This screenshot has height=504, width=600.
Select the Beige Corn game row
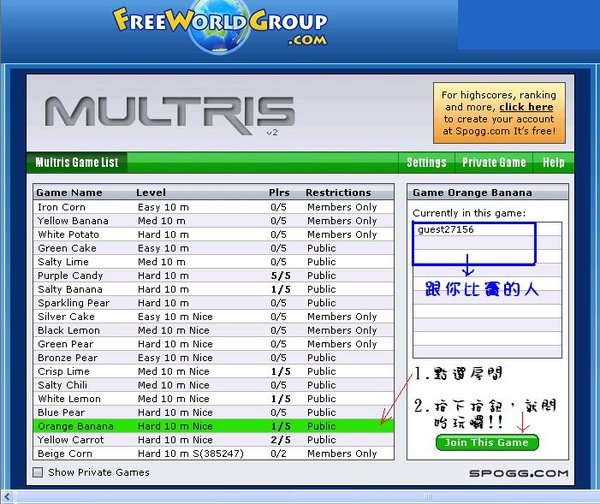click(x=214, y=453)
